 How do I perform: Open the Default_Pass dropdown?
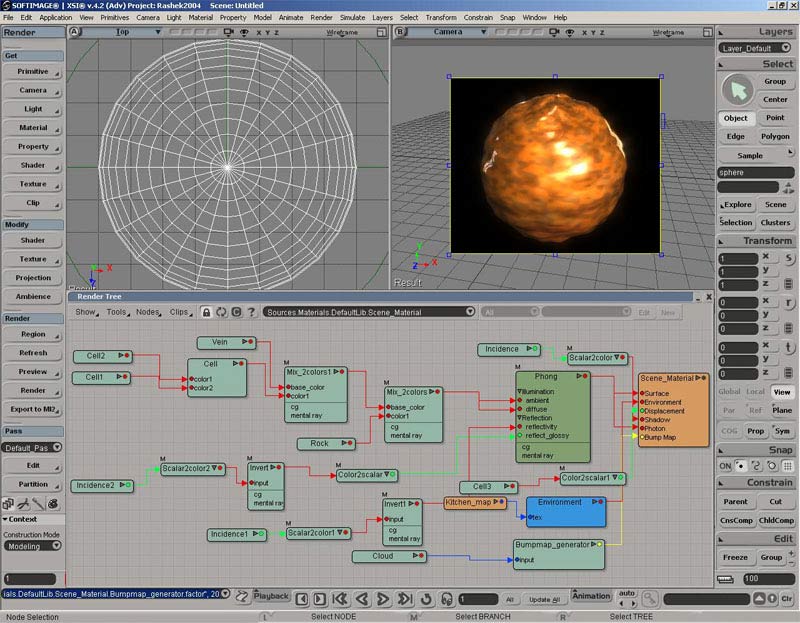click(x=32, y=447)
